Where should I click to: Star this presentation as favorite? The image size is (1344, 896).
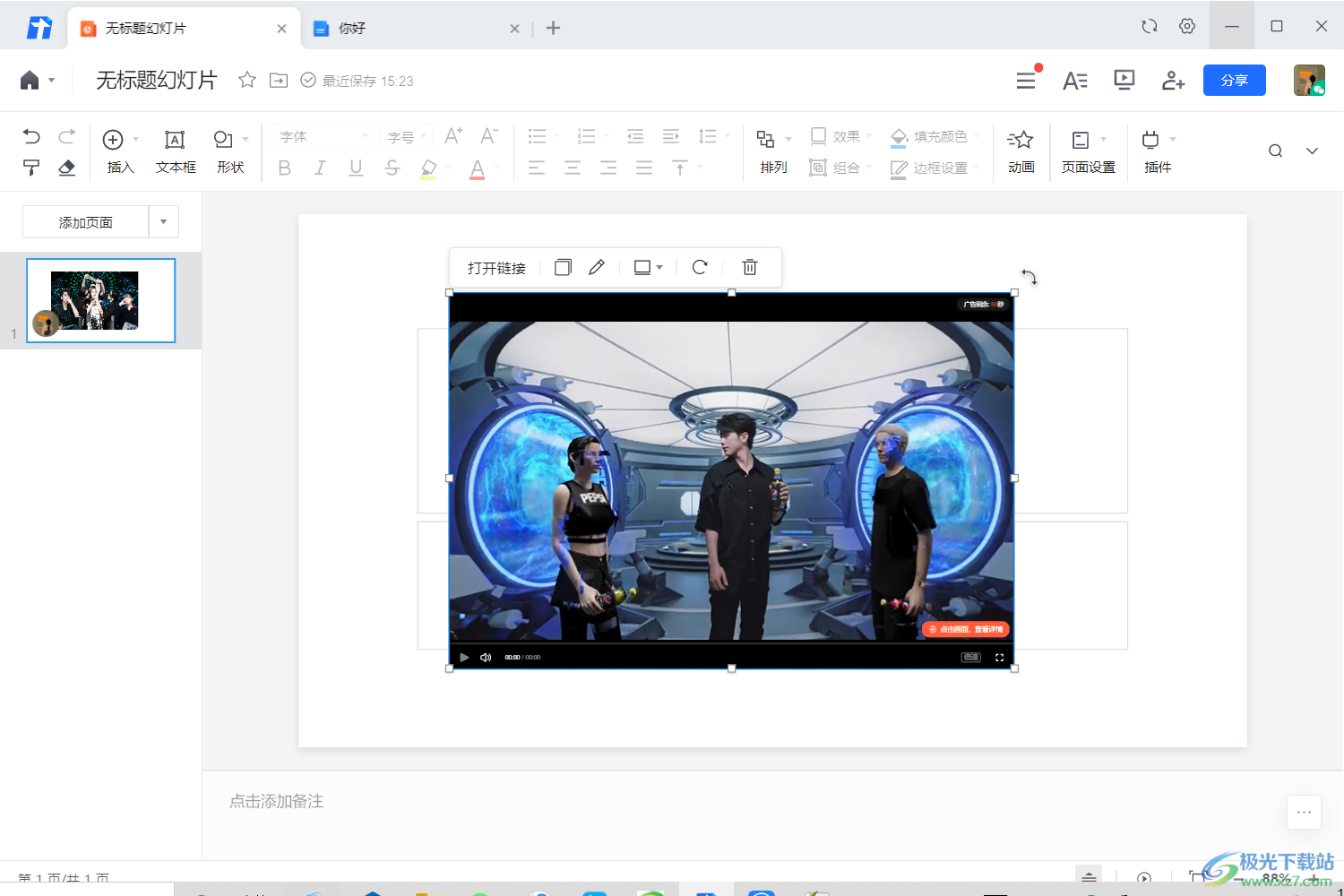pyautogui.click(x=247, y=80)
